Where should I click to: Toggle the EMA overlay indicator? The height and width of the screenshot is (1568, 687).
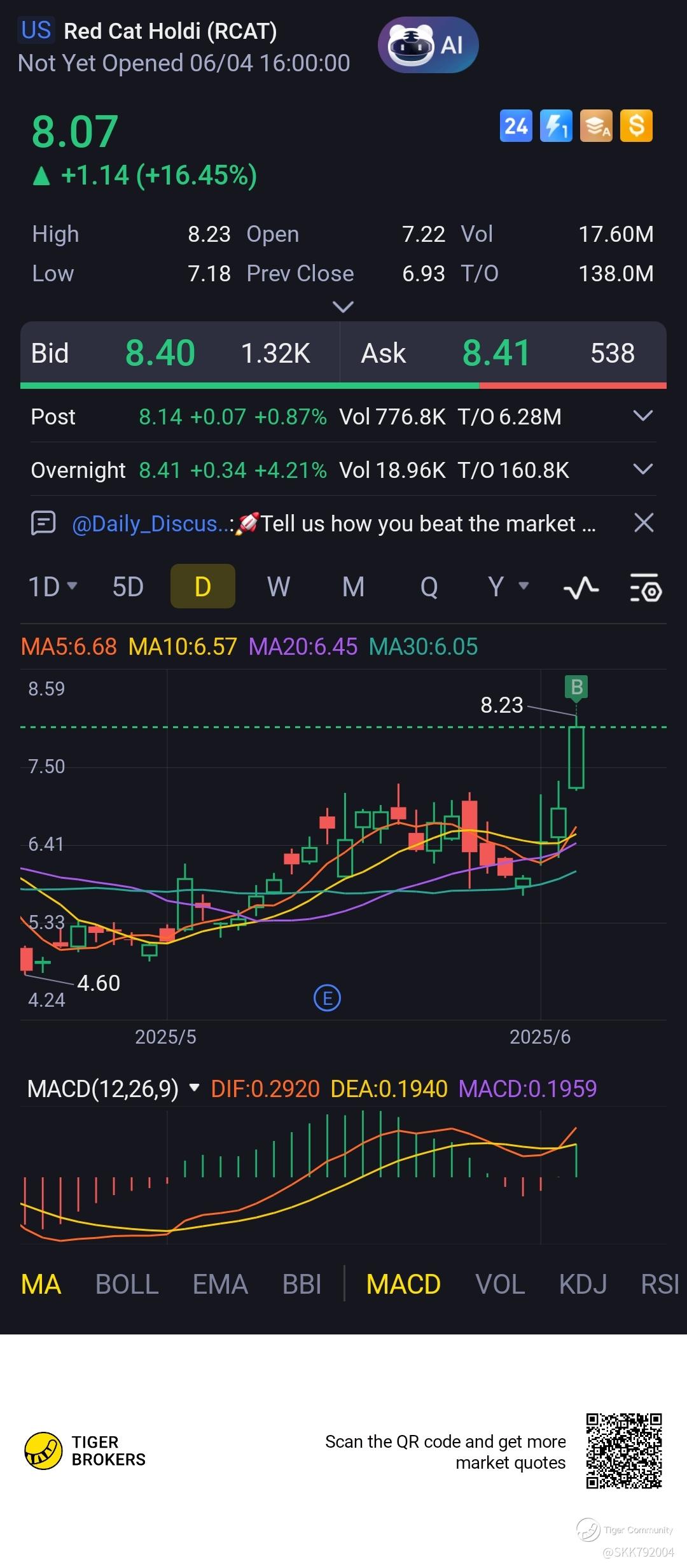[220, 1284]
